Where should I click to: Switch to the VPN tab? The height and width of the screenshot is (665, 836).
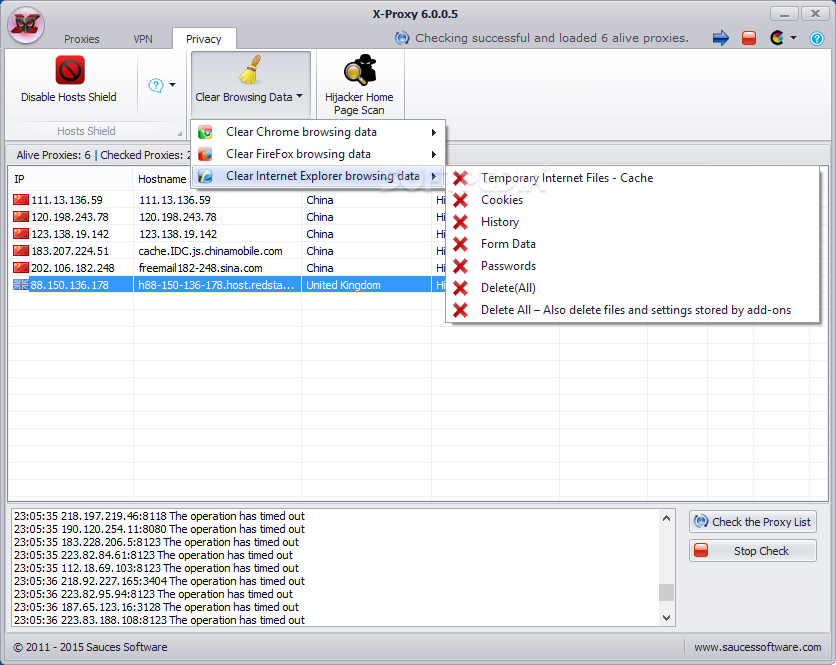[x=143, y=39]
